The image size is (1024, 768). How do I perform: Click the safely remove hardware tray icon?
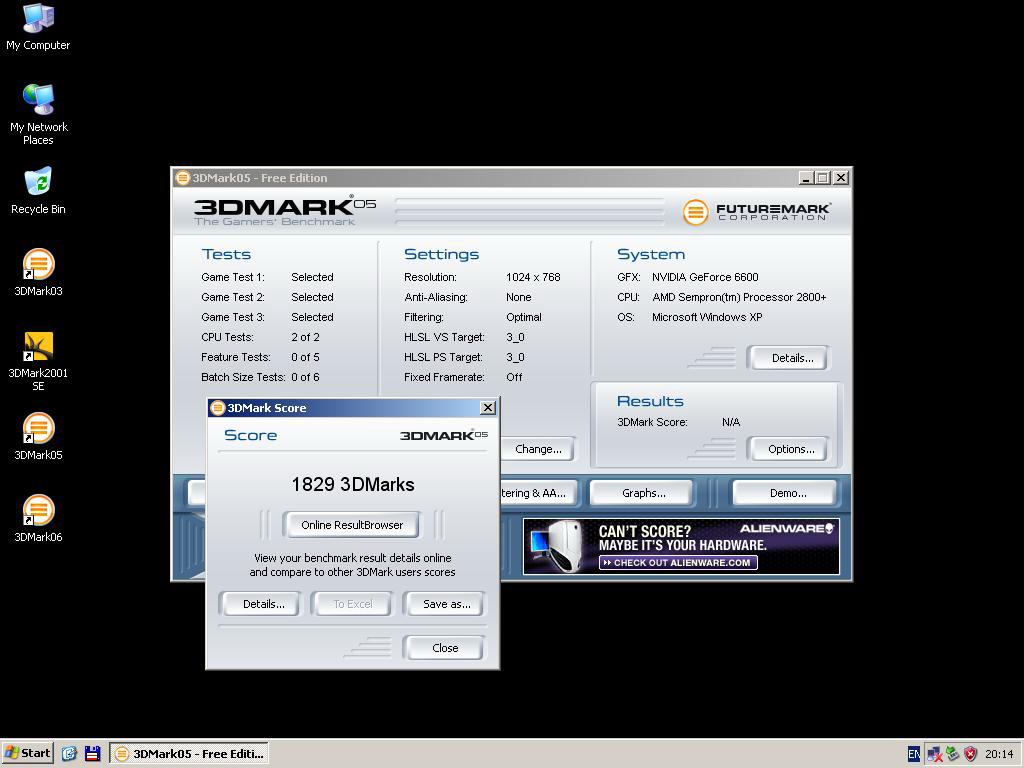click(953, 754)
